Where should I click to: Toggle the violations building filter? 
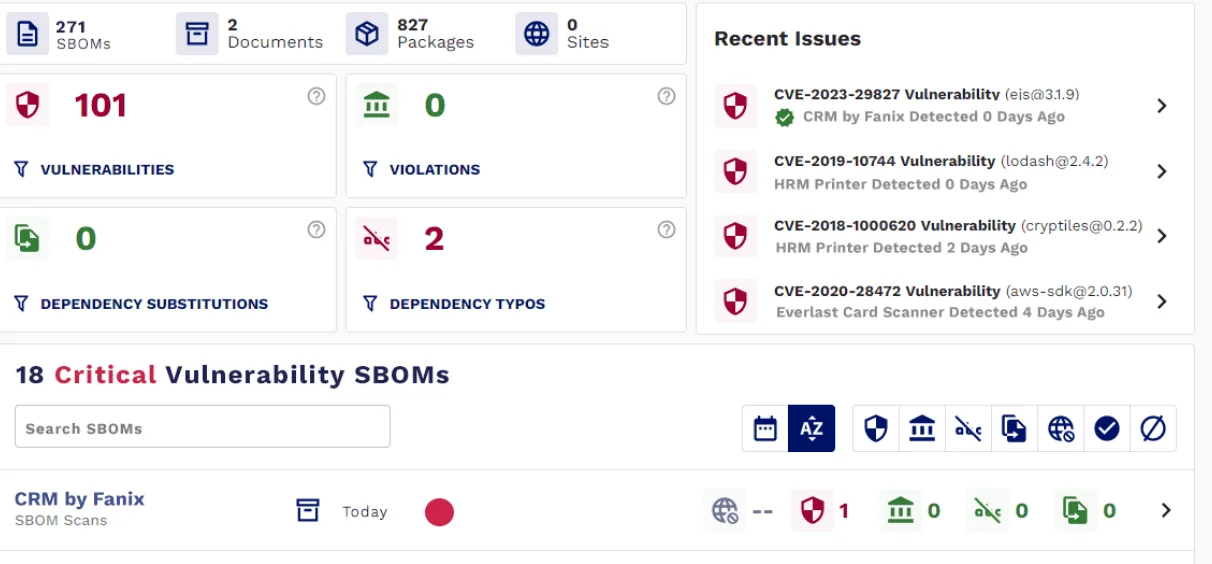pos(922,429)
